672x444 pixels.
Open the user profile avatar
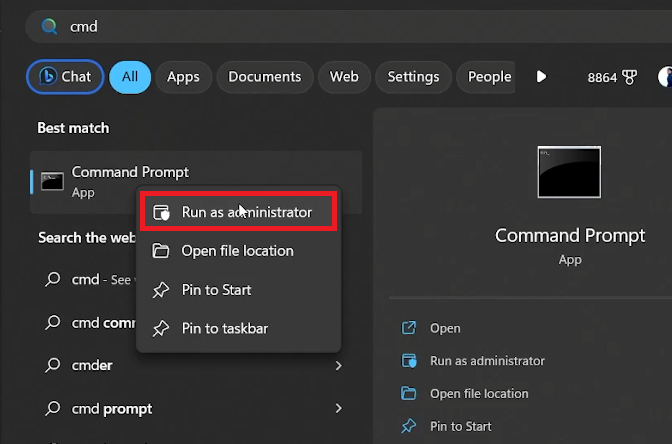[665, 77]
